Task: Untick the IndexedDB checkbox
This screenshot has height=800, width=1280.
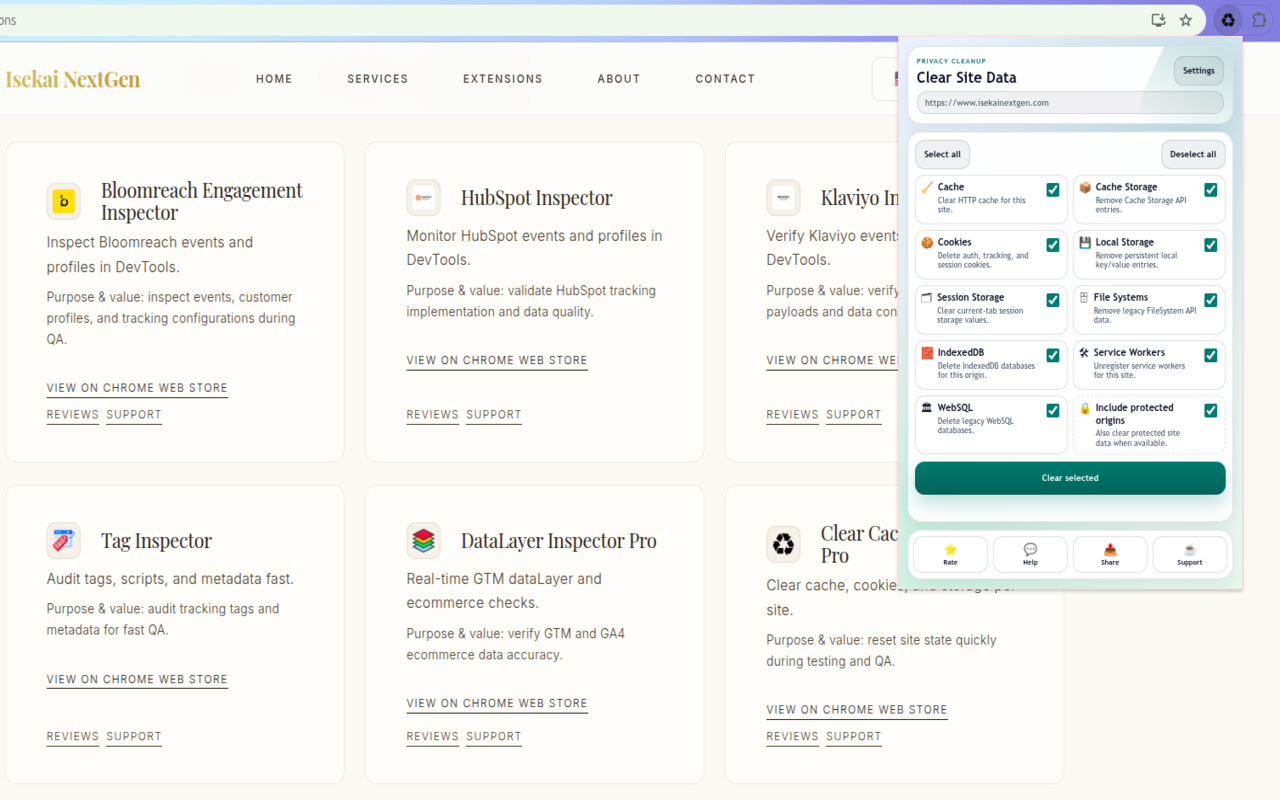Action: point(1053,355)
